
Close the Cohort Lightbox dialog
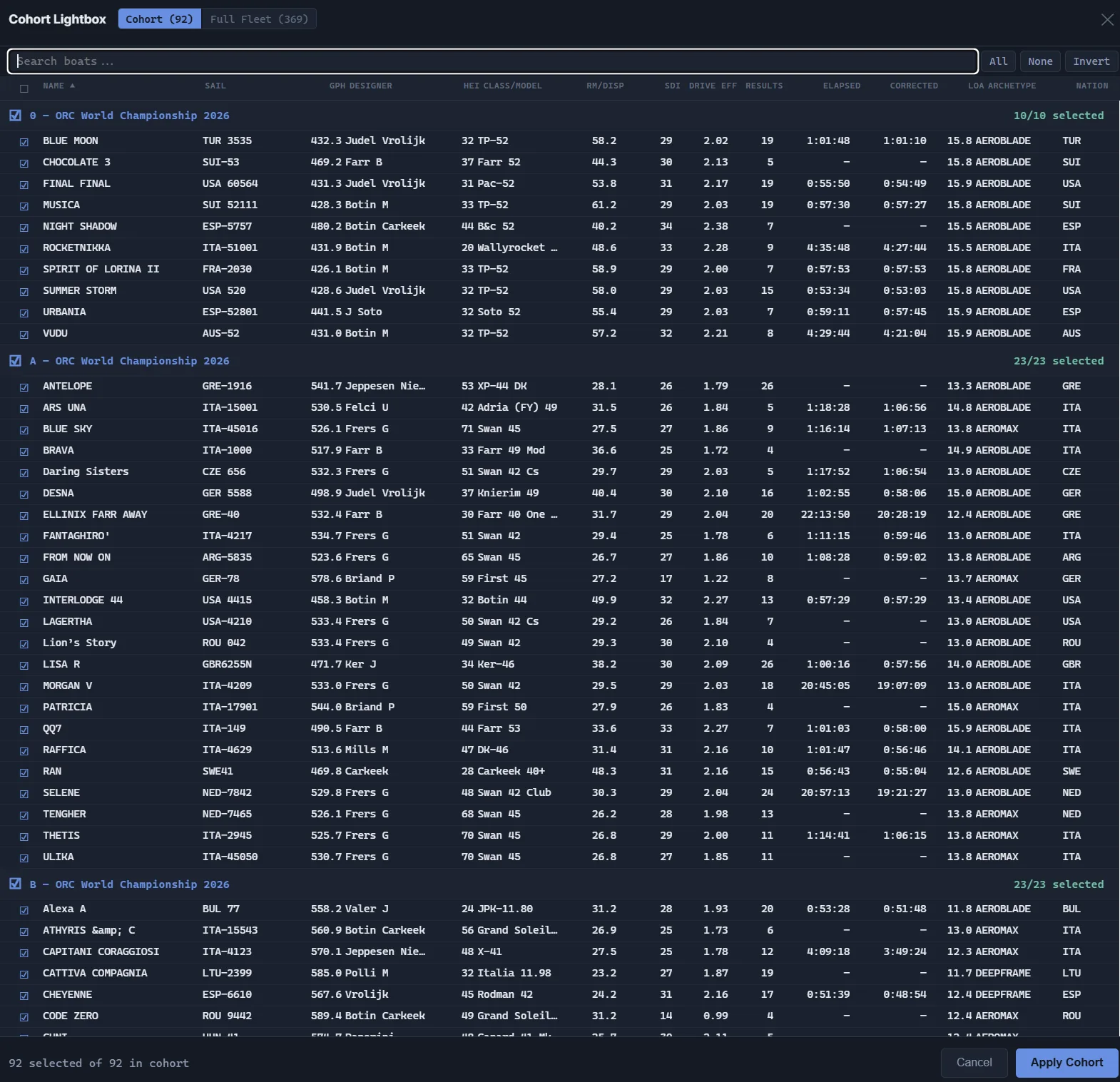(1106, 19)
